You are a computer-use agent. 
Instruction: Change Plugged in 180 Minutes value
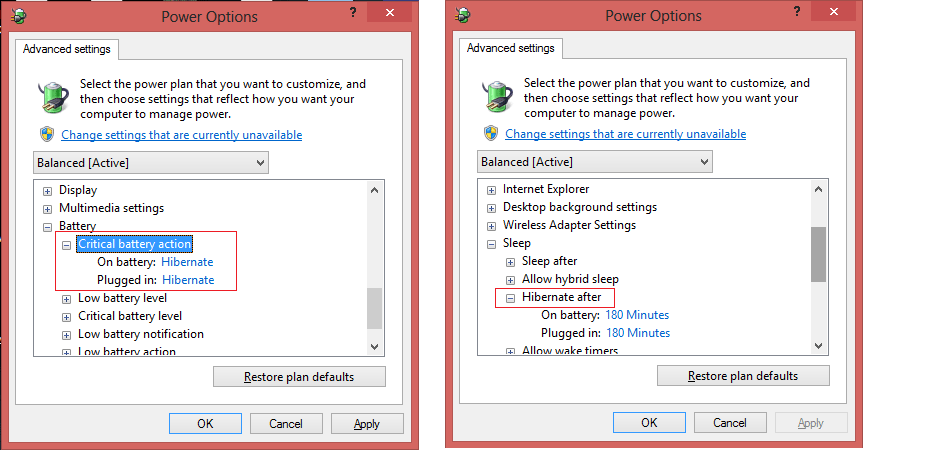tap(638, 333)
